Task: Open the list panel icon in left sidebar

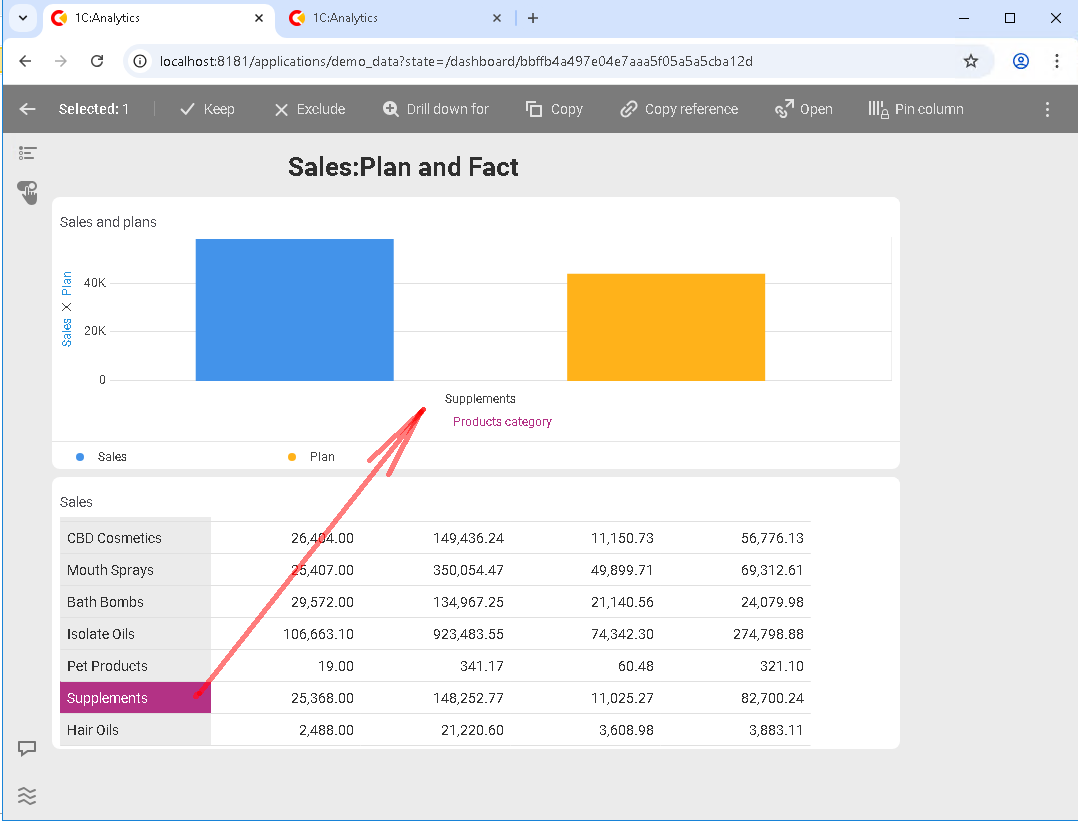Action: 28,153
